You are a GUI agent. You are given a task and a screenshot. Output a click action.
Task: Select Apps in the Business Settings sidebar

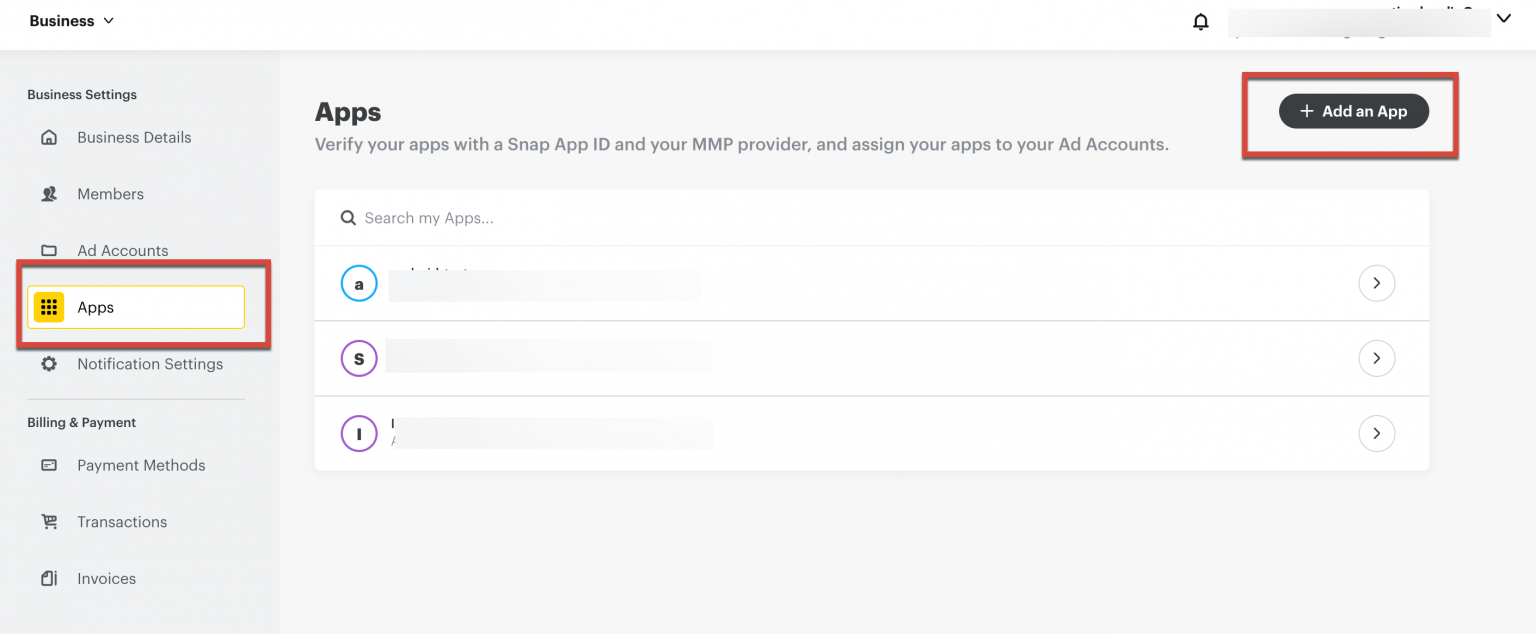(95, 307)
